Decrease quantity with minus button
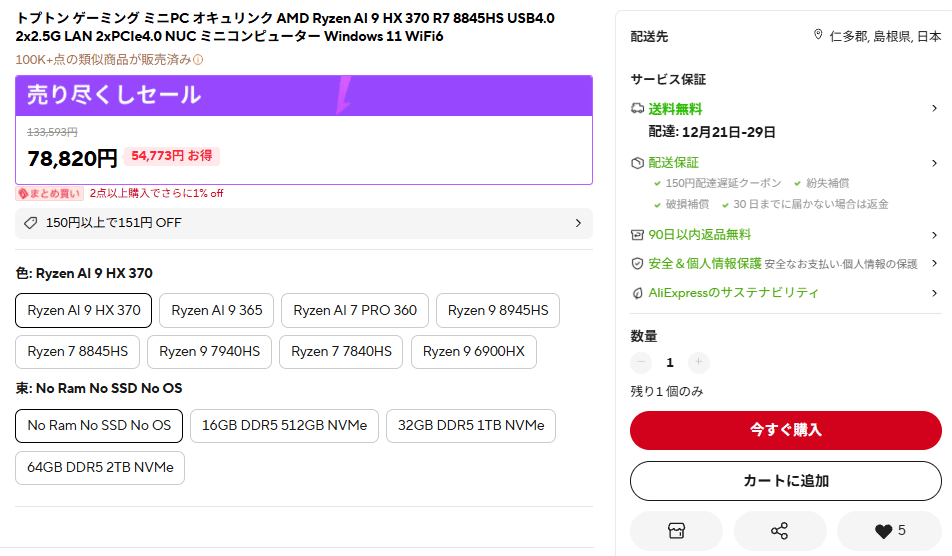The width and height of the screenshot is (952, 556). click(641, 362)
